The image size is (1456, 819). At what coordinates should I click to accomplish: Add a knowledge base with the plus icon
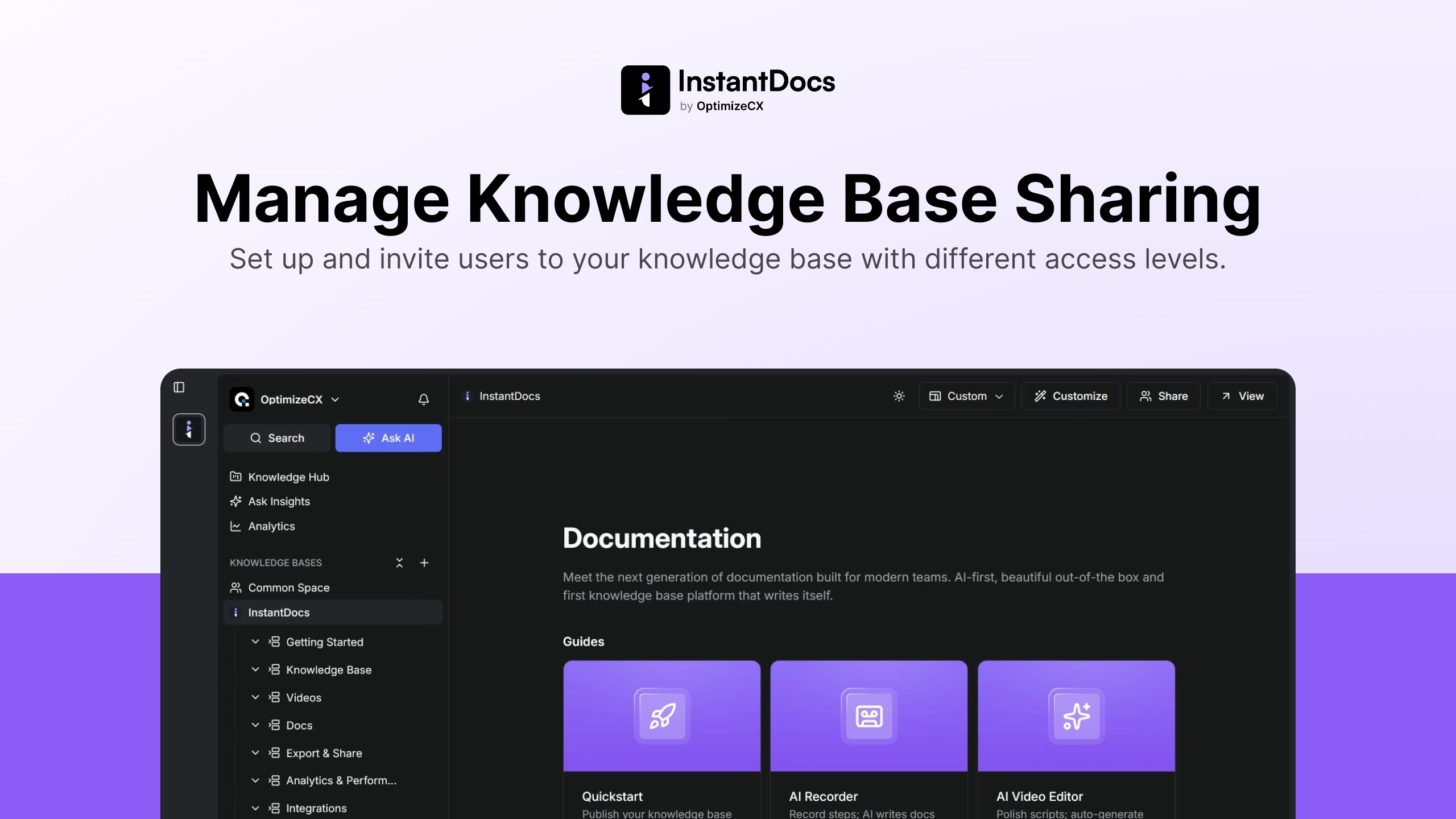[424, 562]
